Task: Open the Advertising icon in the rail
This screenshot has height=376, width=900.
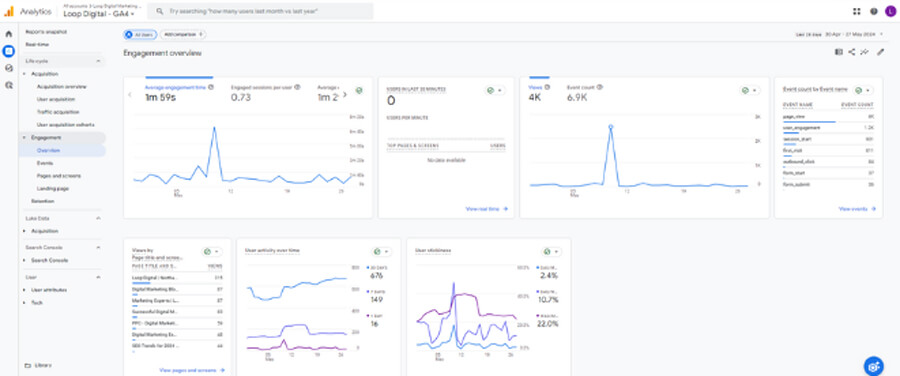Action: coord(9,85)
